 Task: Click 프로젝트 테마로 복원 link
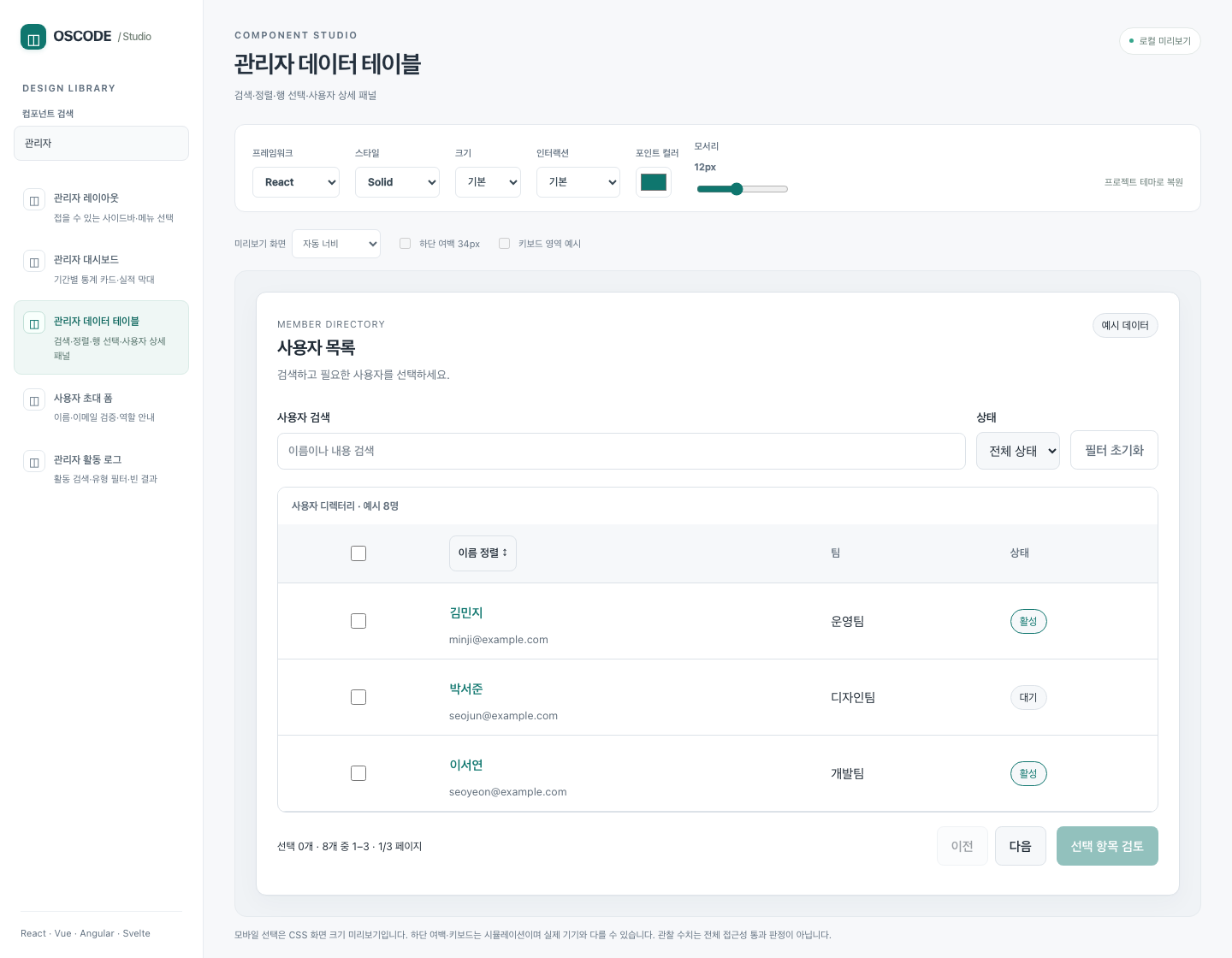[x=1144, y=182]
